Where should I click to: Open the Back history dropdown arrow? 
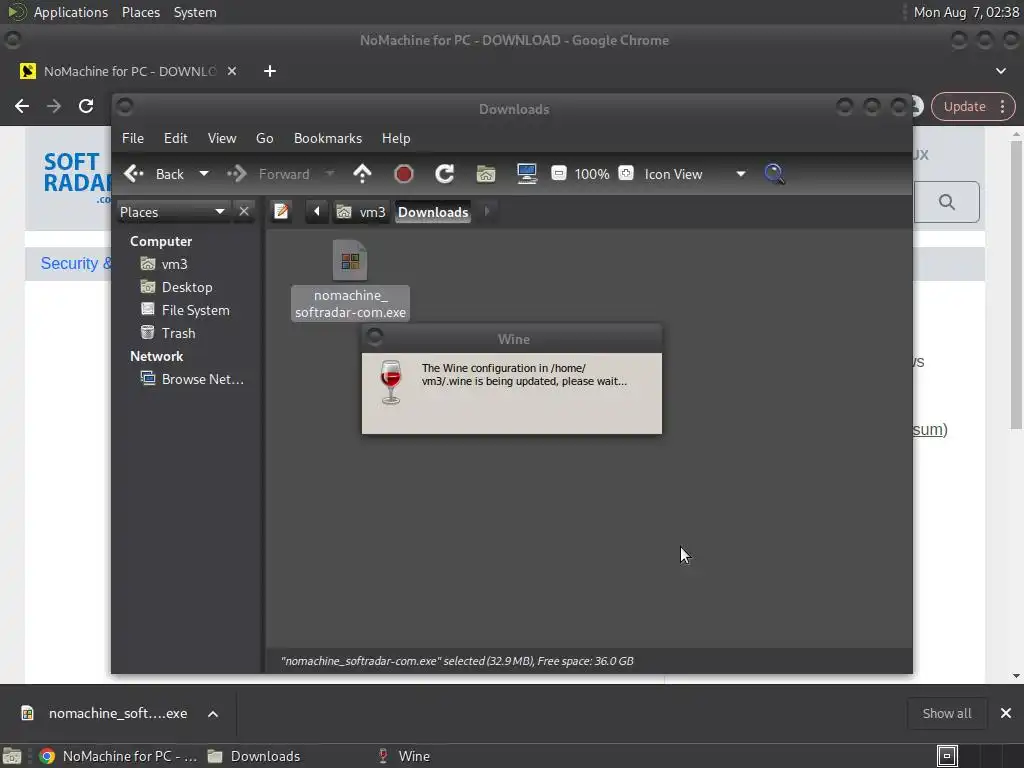204,174
